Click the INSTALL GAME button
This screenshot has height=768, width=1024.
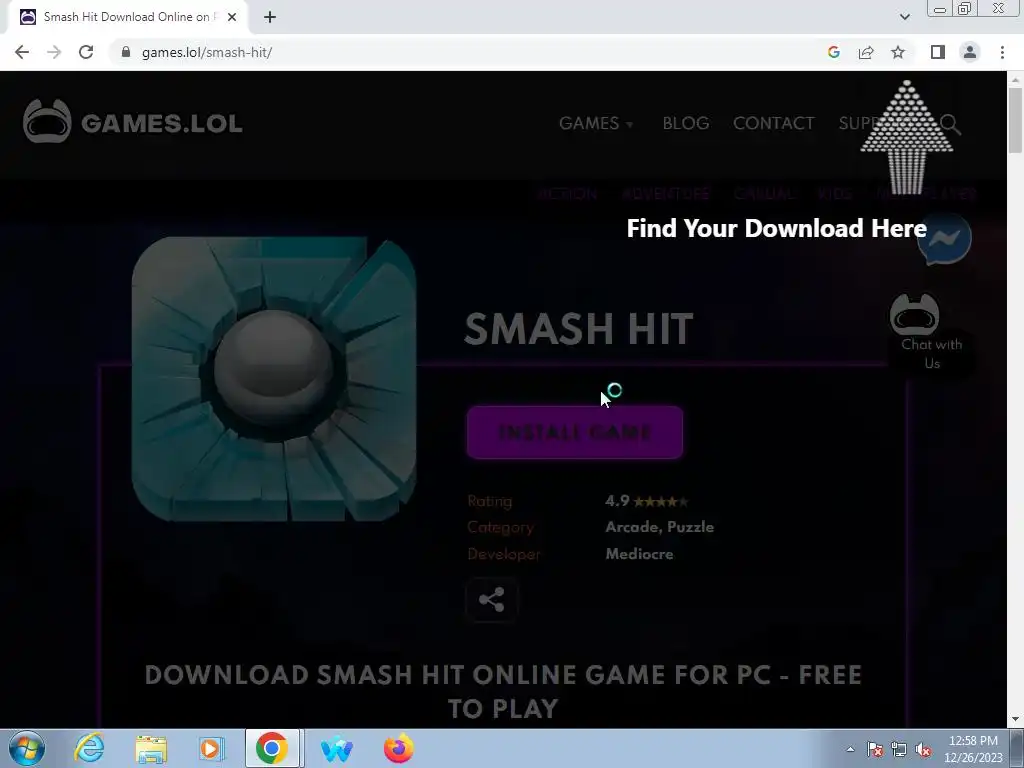(575, 432)
